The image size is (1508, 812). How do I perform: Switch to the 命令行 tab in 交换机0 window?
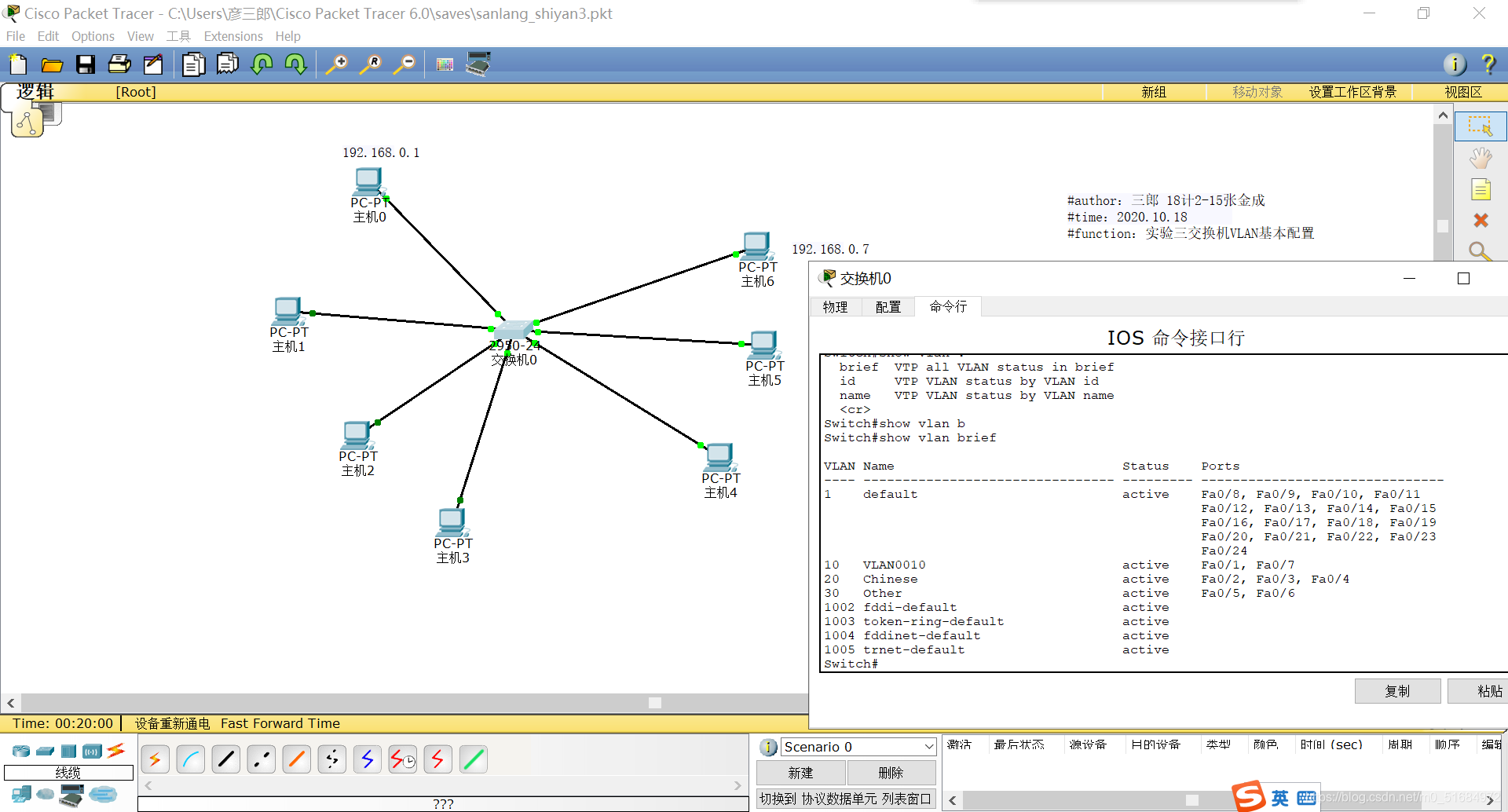948,306
